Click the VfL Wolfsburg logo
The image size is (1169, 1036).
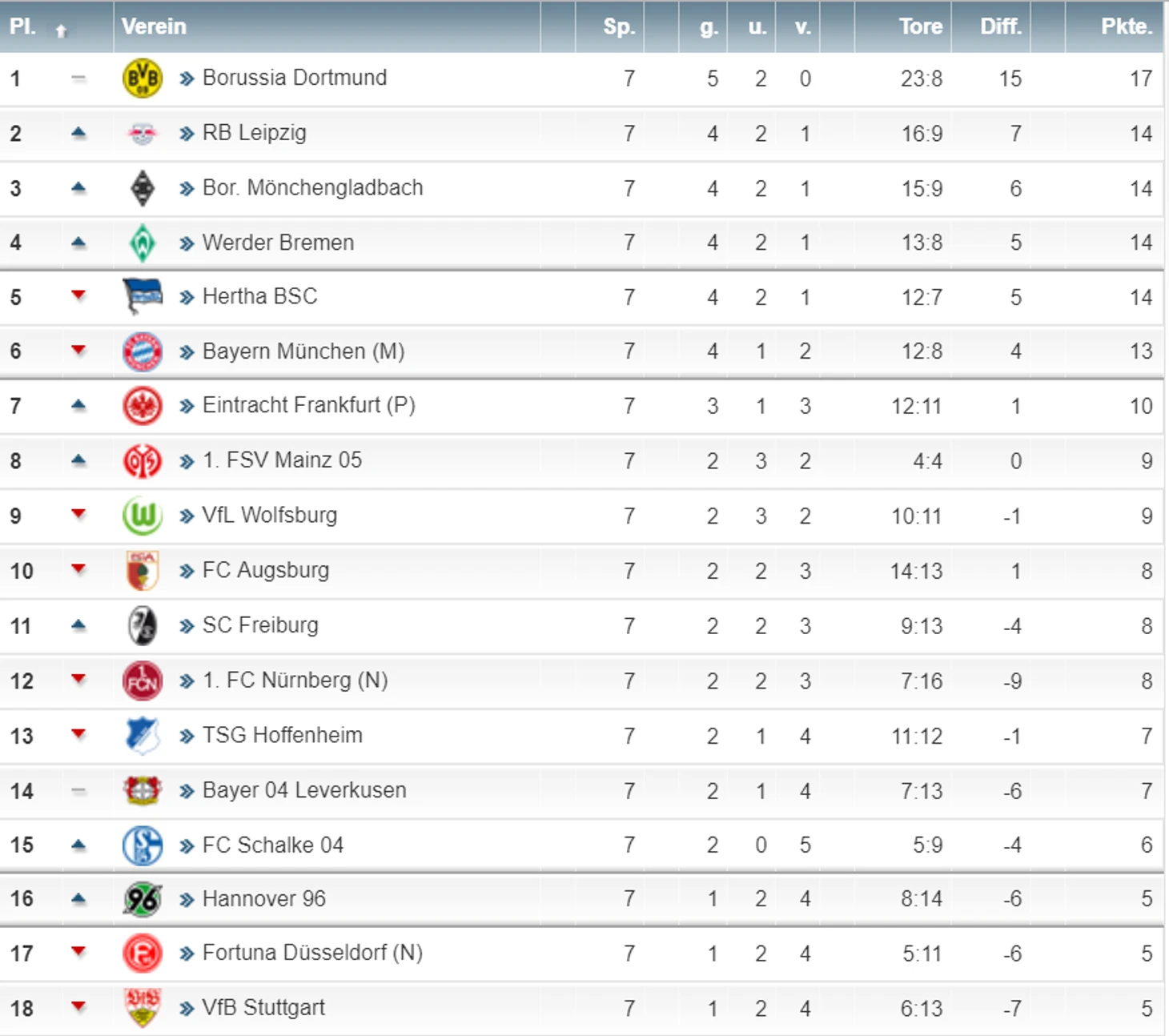(x=143, y=516)
